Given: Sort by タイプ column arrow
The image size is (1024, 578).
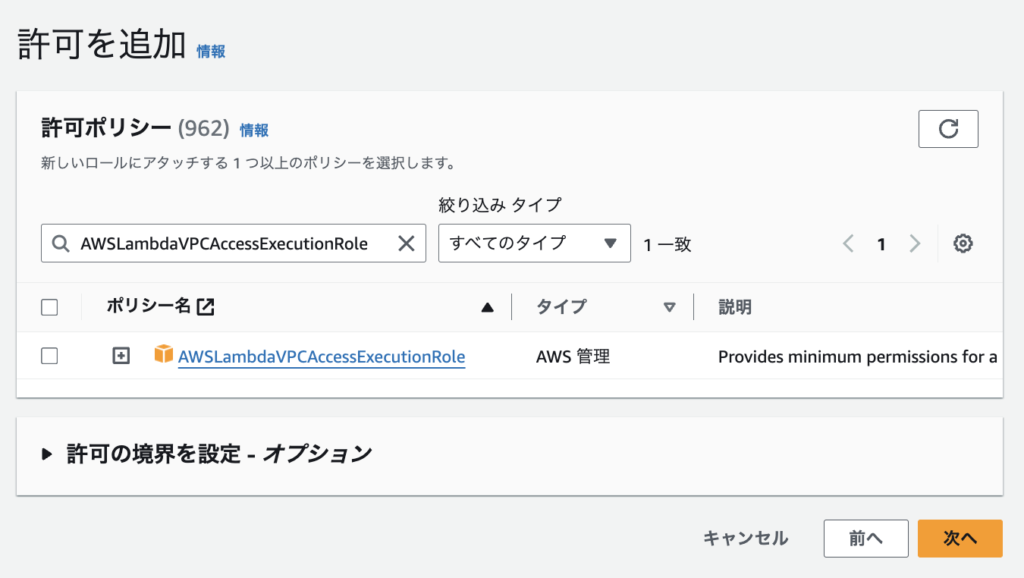Looking at the screenshot, I should (x=669, y=307).
